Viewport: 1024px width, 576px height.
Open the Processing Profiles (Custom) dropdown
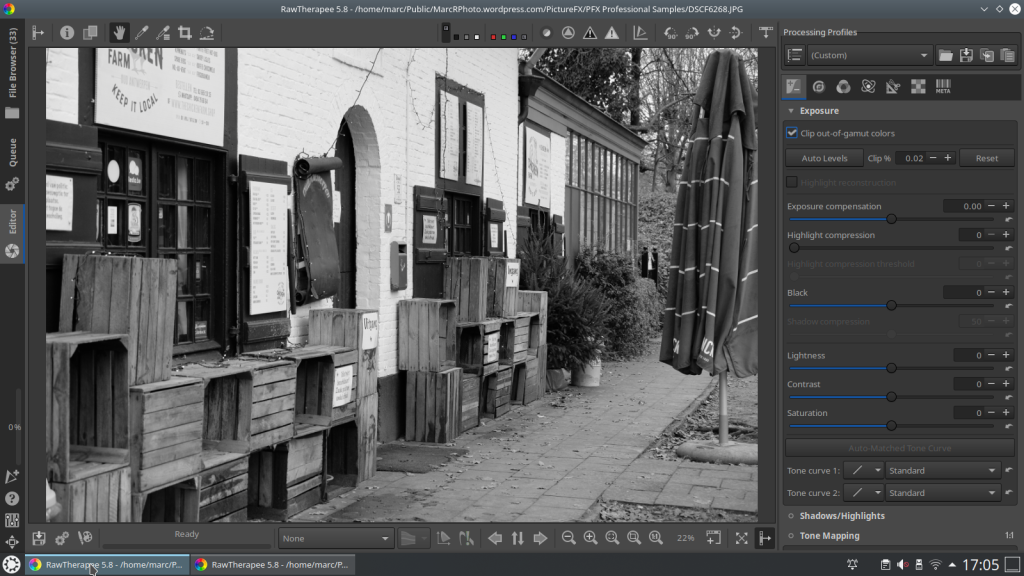(869, 55)
